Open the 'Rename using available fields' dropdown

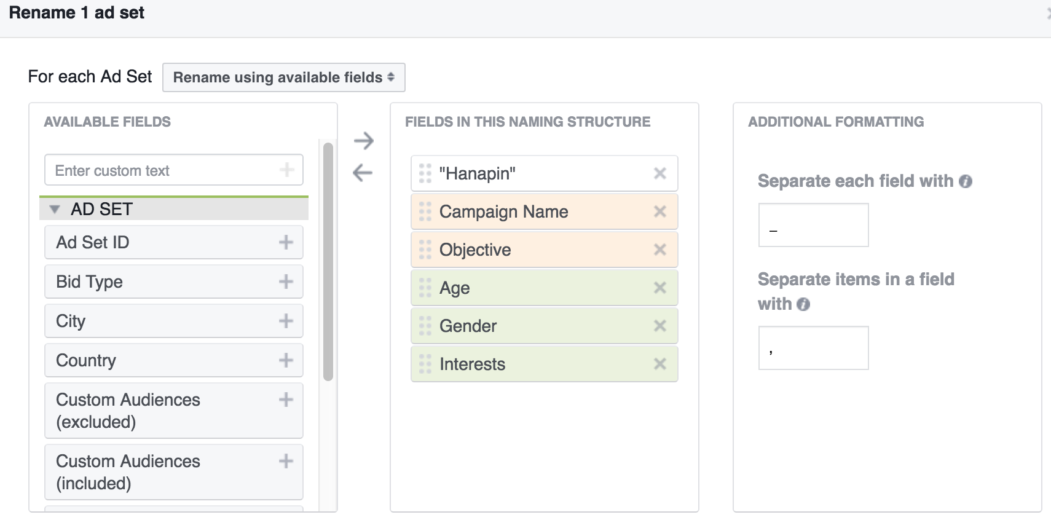[x=284, y=77]
